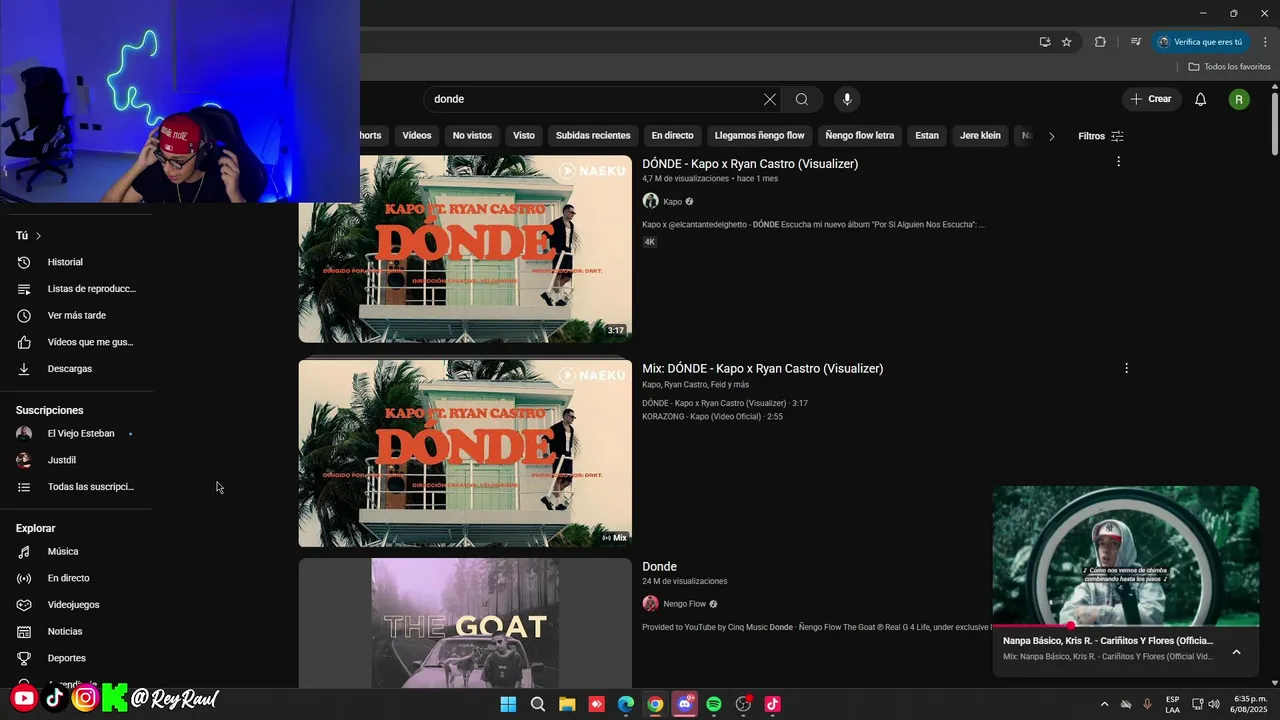The height and width of the screenshot is (720, 1280).
Task: Select the Visto filter chip
Action: (524, 136)
